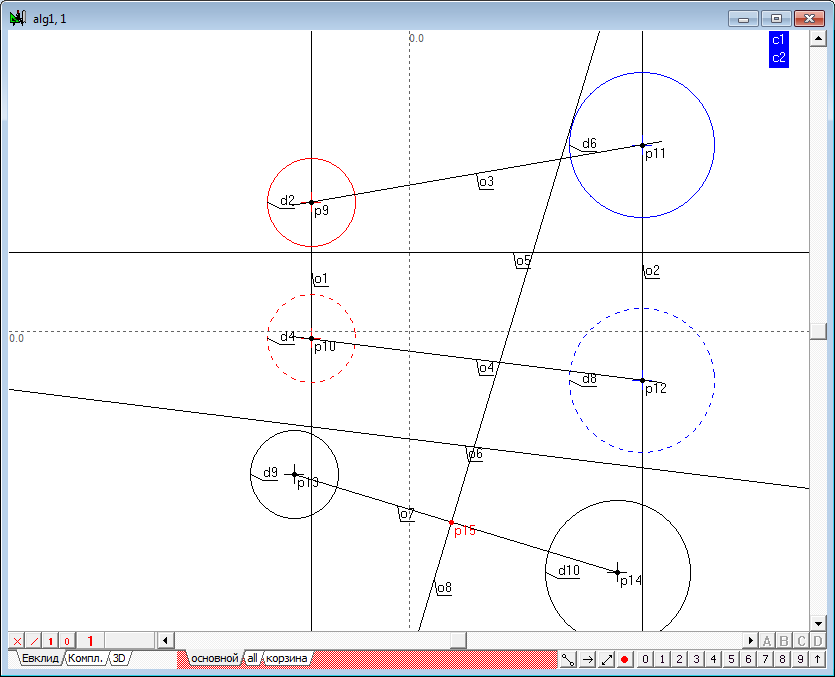Click the number 2 button
835x677 pixels.
680,659
